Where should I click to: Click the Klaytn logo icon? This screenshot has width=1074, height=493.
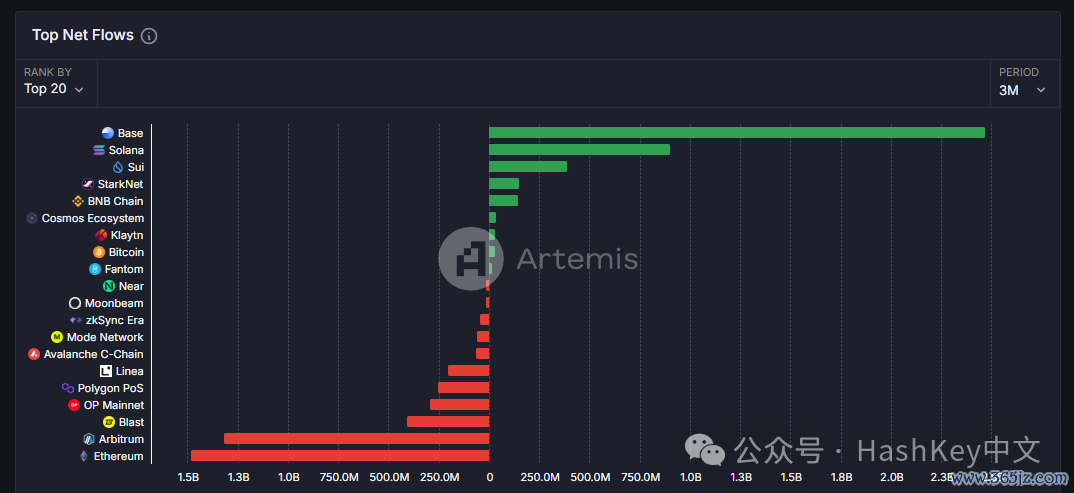(x=101, y=235)
